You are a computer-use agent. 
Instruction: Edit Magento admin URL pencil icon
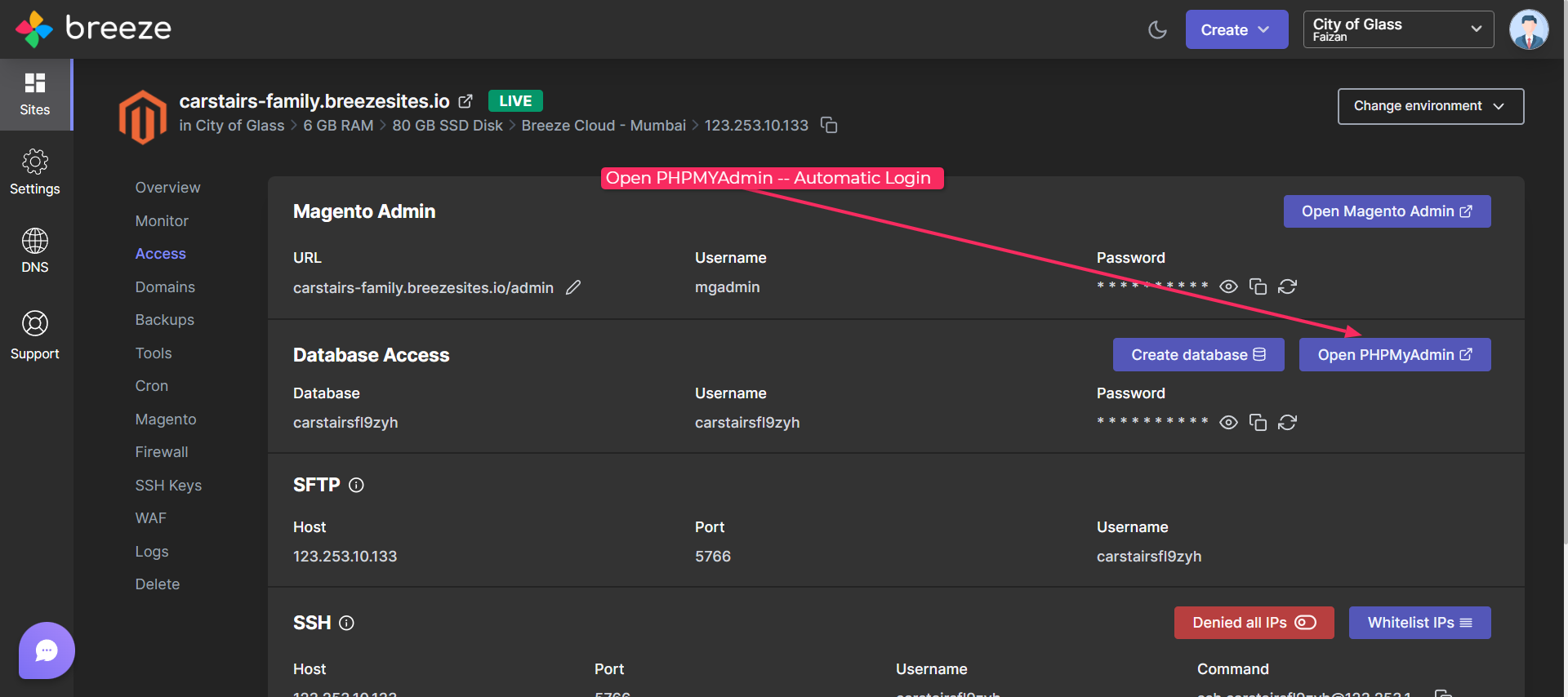coord(573,287)
